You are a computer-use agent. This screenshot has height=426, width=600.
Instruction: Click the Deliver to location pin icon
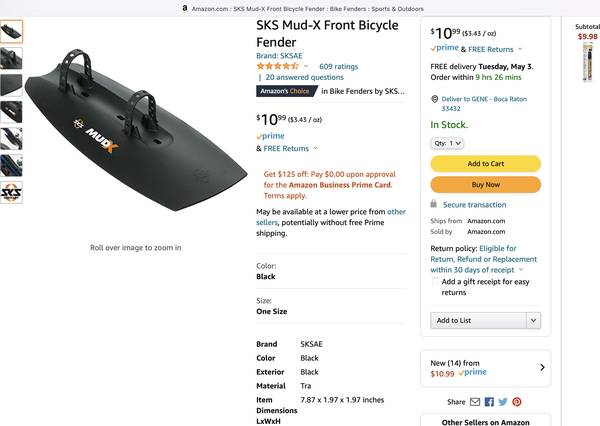[434, 99]
